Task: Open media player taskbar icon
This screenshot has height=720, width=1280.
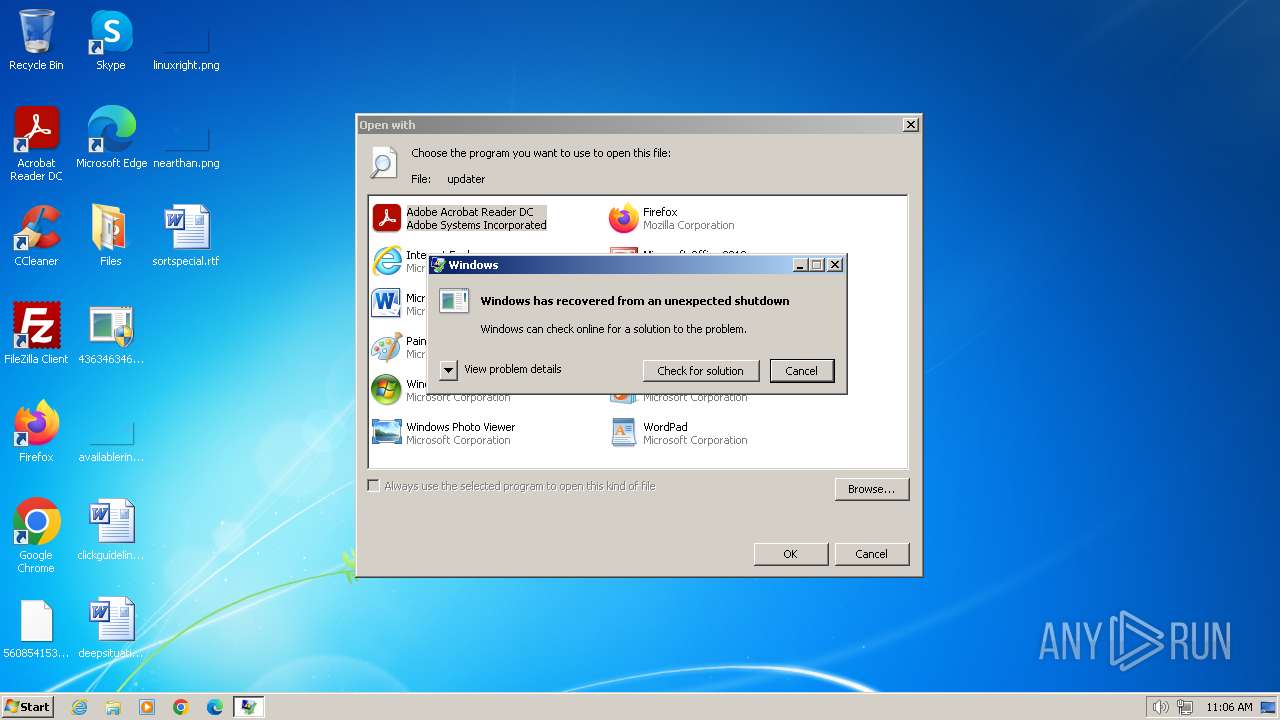Action: 147,707
